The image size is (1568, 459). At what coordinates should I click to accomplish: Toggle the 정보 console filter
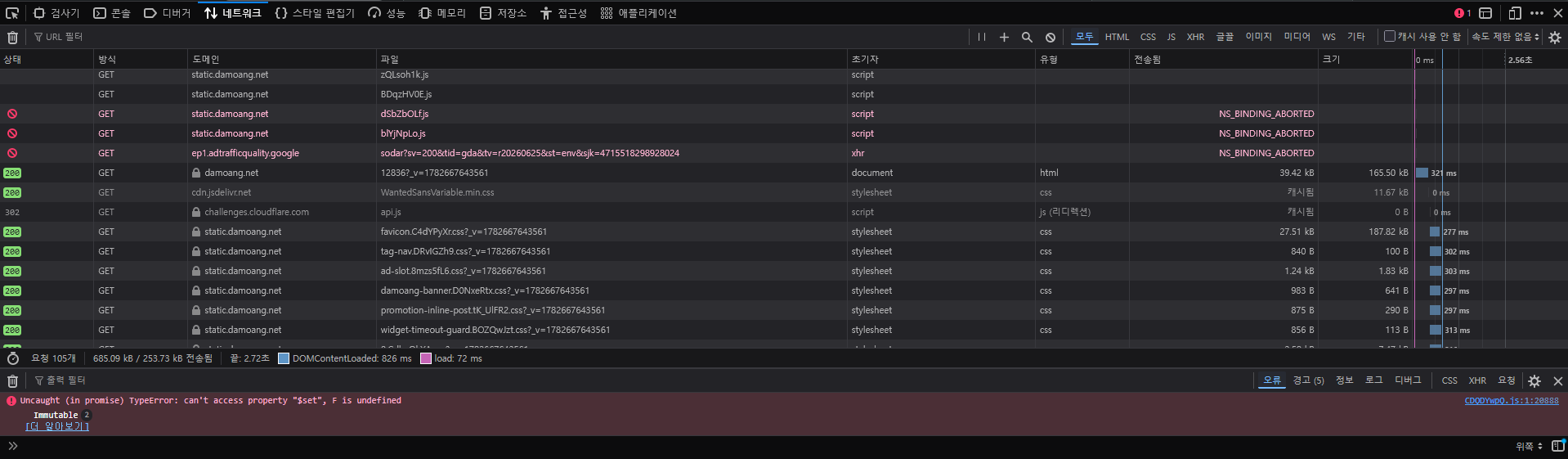coord(1345,380)
